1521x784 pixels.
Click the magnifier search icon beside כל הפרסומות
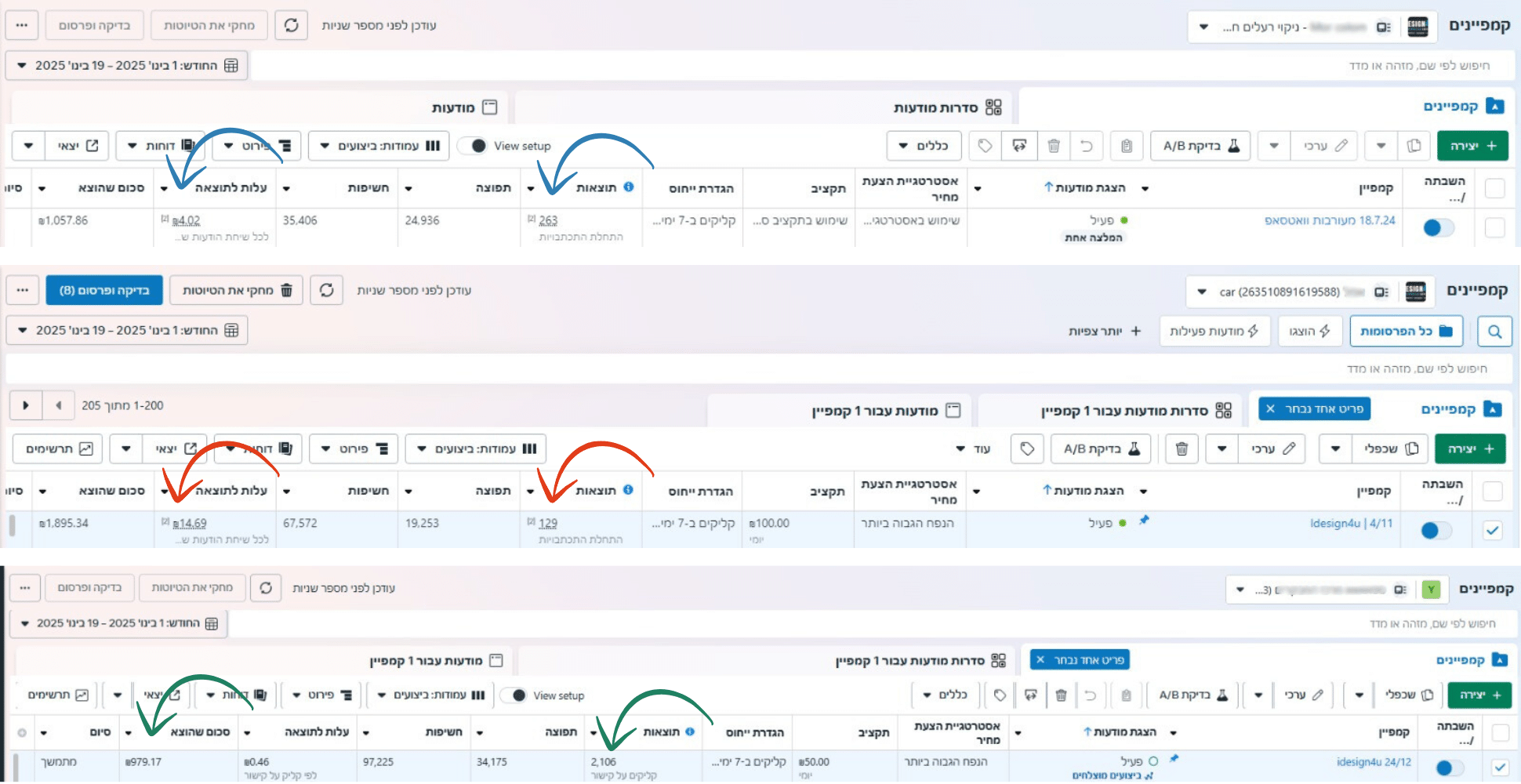1494,332
